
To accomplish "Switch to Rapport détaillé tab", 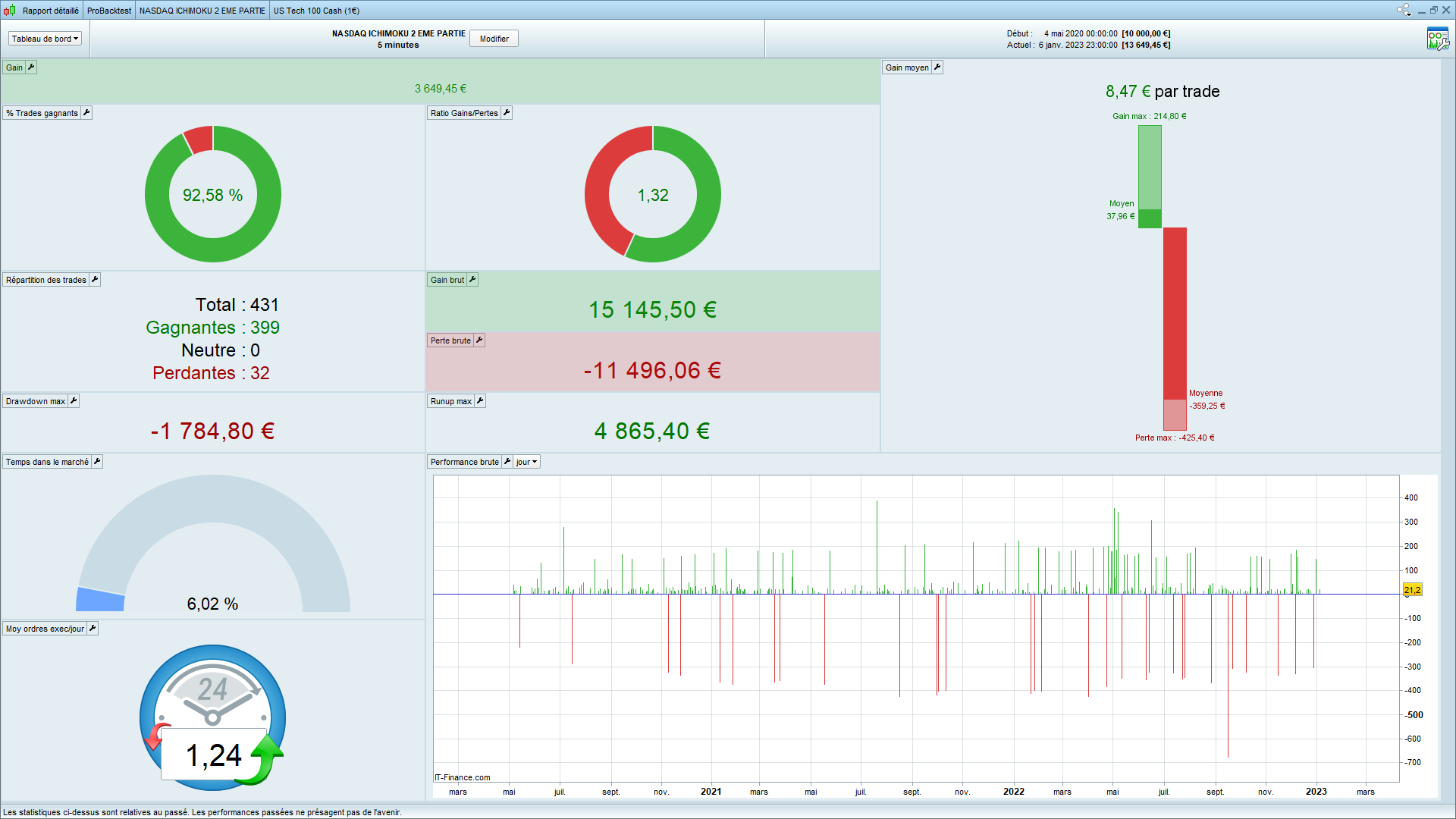I will tap(50, 11).
